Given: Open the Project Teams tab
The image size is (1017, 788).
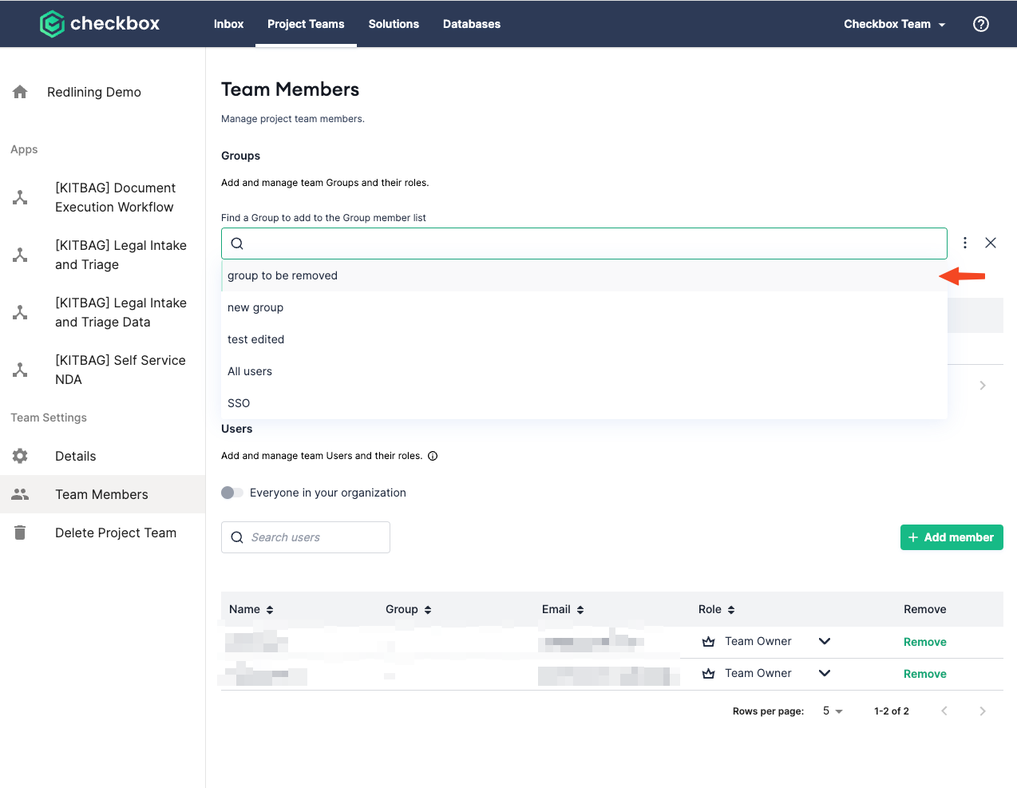Looking at the screenshot, I should click(x=305, y=24).
